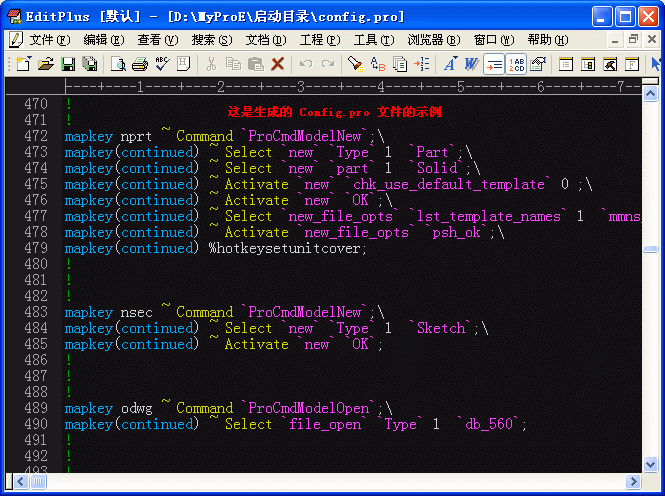This screenshot has height=496, width=665.
Task: Open font settings with the A icon
Action: tap(450, 64)
